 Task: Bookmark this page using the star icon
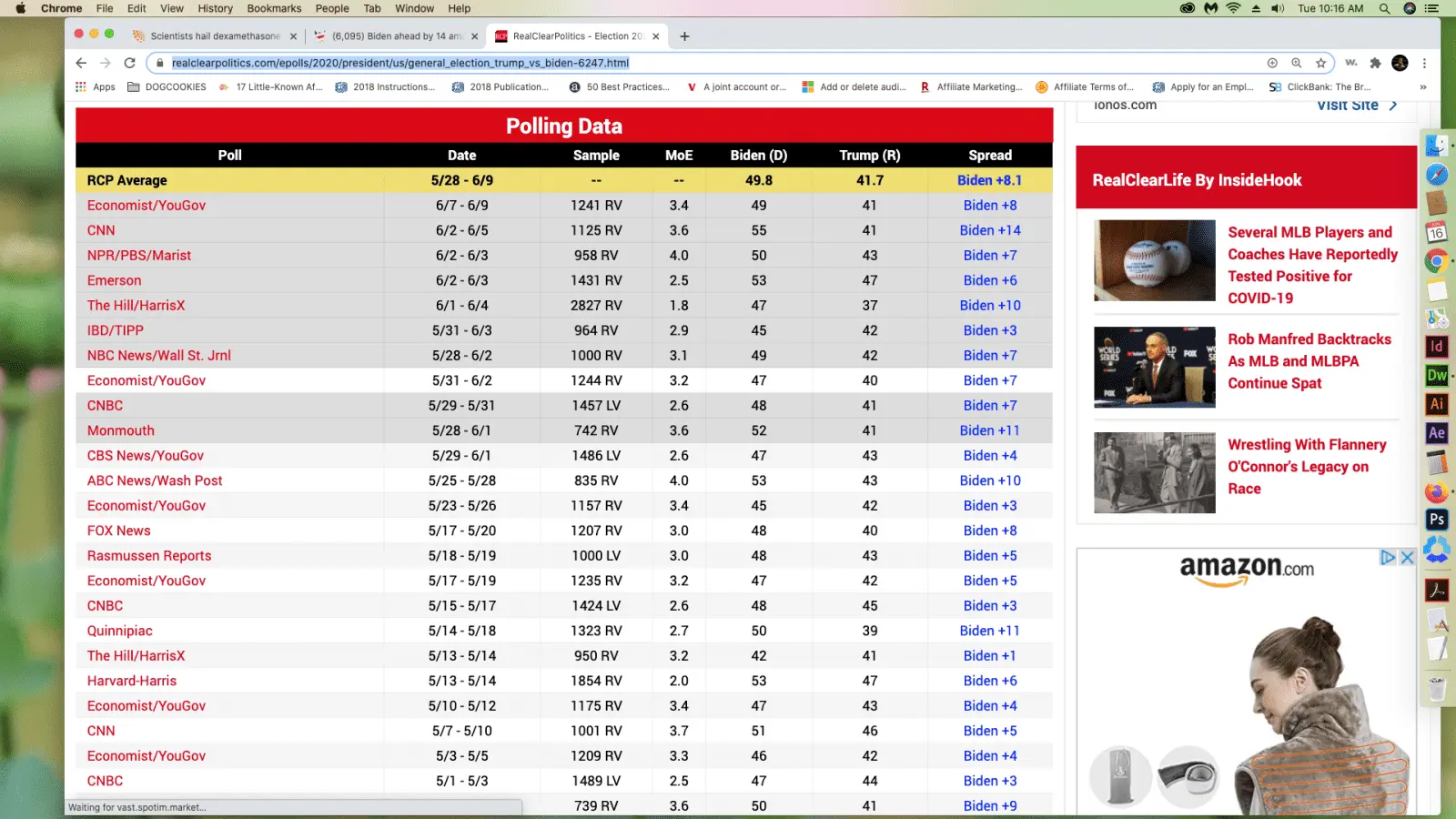1320,63
